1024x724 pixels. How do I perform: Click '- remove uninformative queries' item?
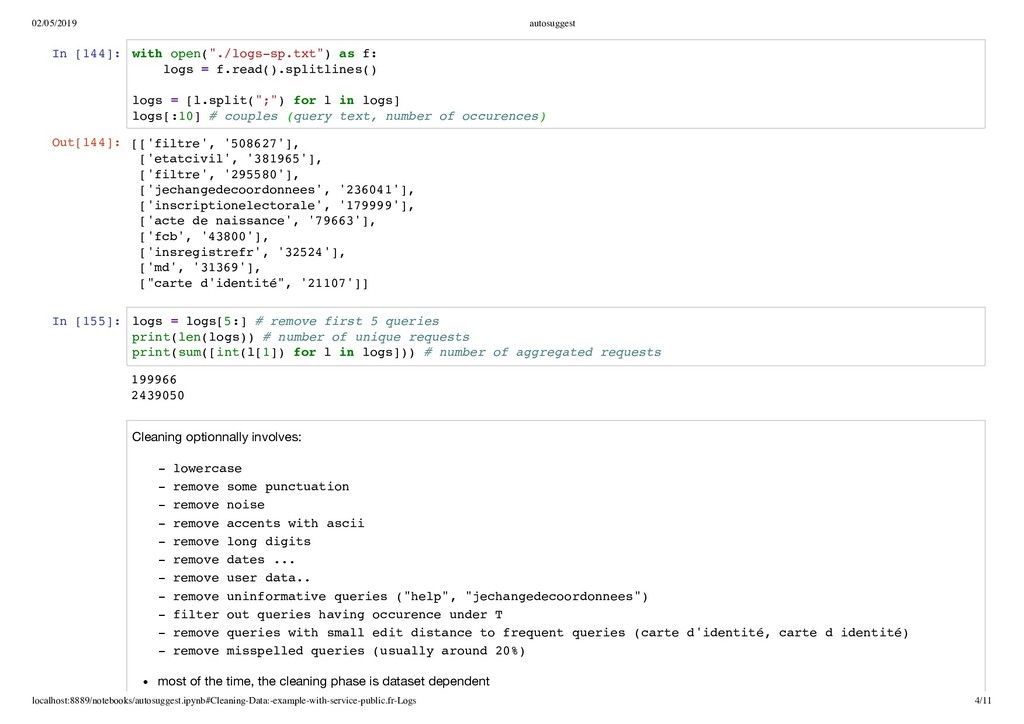click(403, 597)
